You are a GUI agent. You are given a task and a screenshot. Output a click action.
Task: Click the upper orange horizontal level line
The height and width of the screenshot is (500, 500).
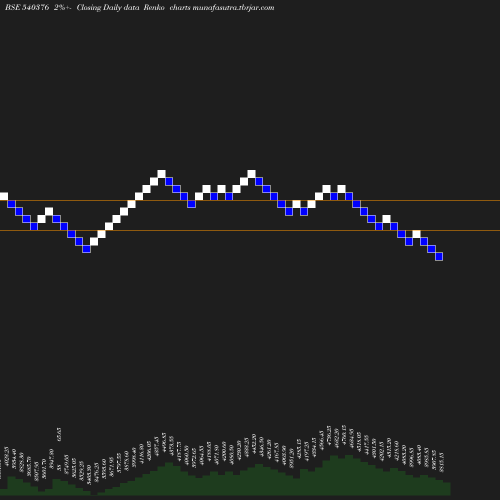click(250, 201)
